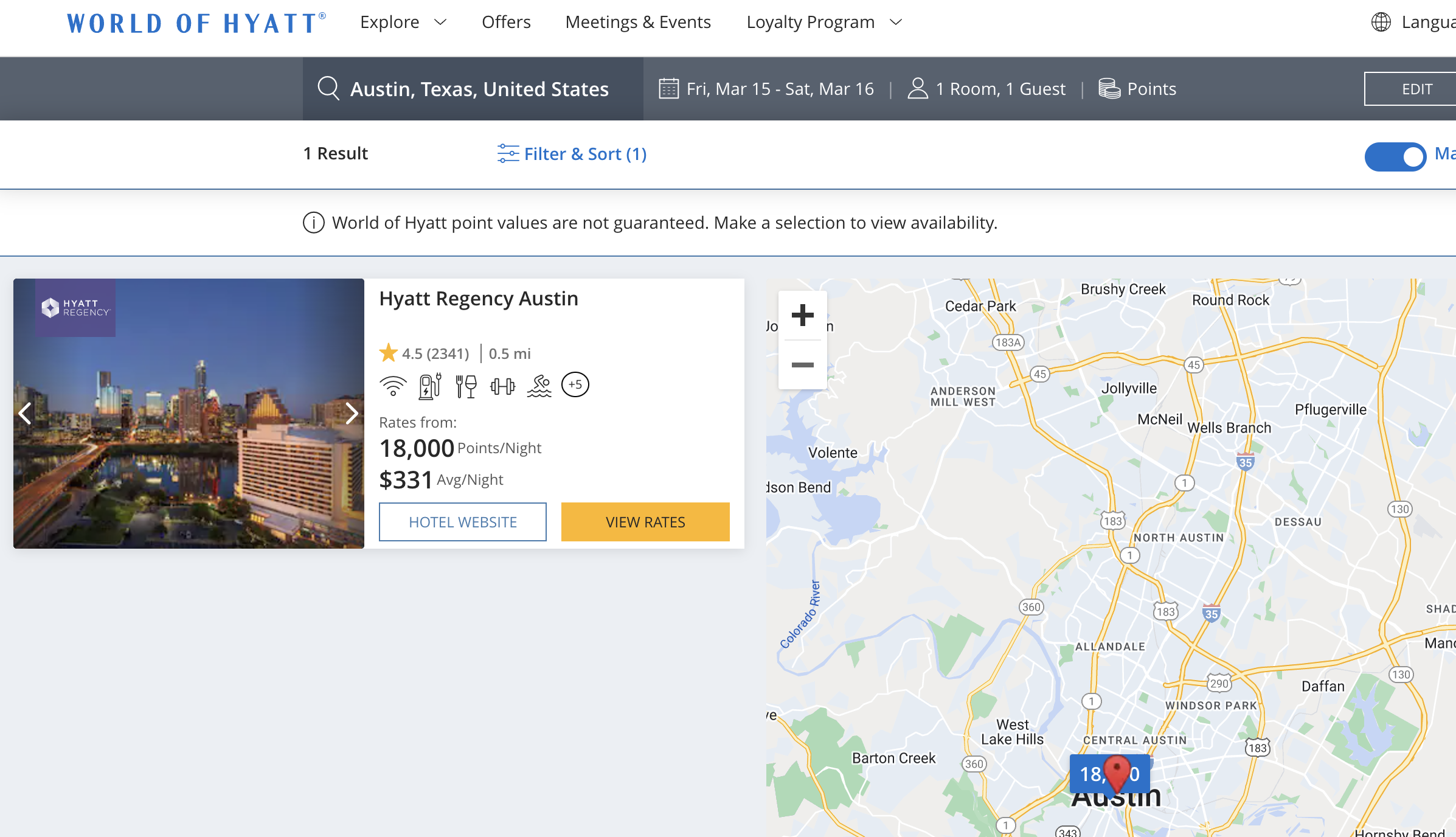This screenshot has width=1456, height=837.
Task: Click the EV charging station amenity icon
Action: [430, 385]
